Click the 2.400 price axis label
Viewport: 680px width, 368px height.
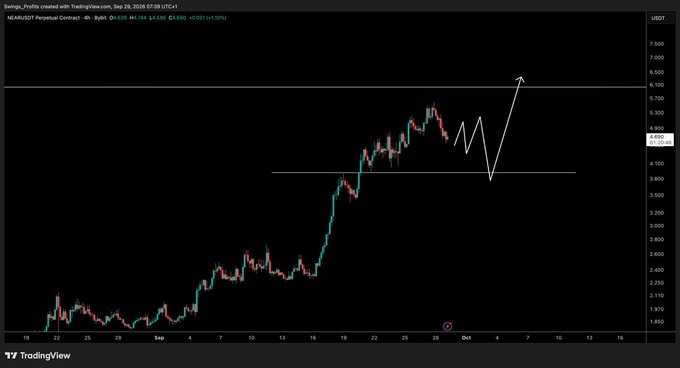click(x=657, y=270)
